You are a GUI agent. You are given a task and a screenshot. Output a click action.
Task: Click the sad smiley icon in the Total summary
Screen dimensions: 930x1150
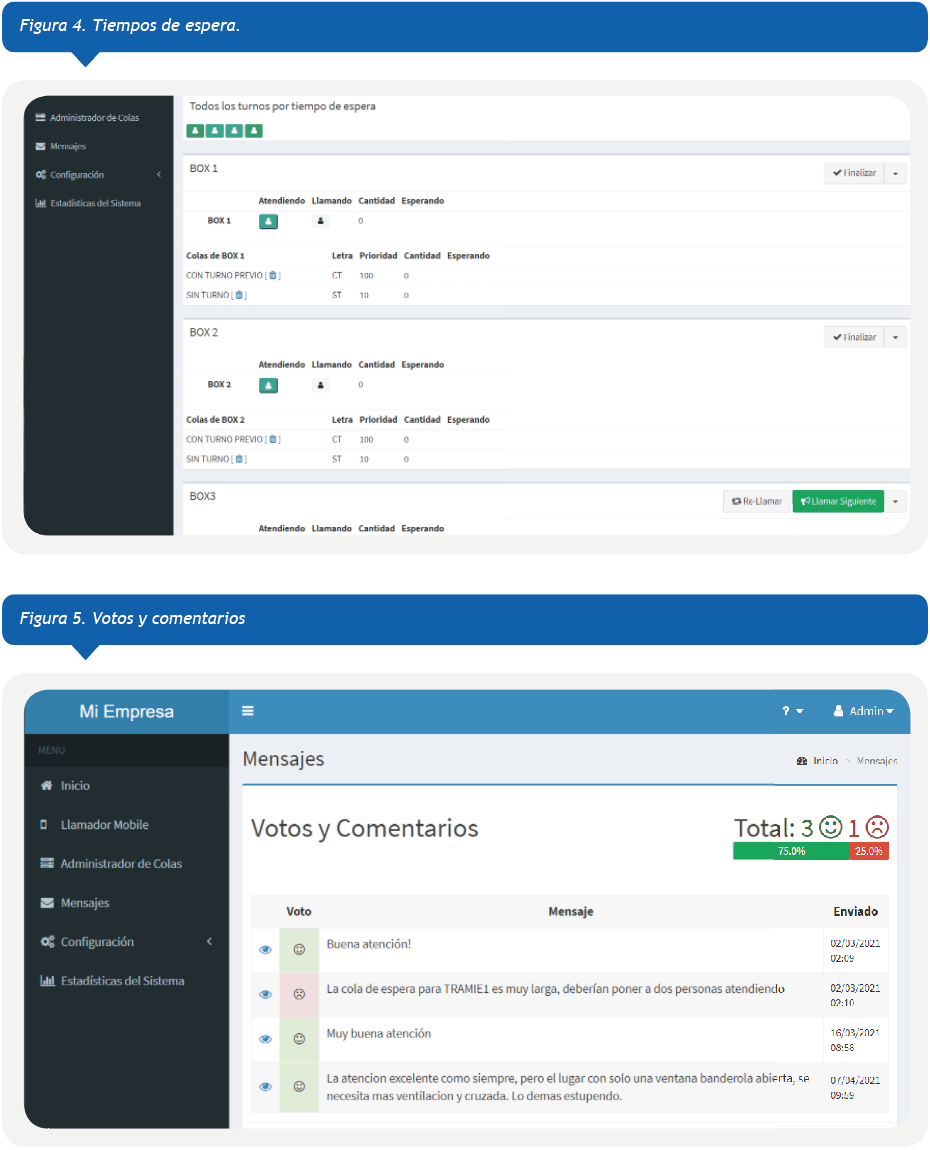(x=877, y=827)
